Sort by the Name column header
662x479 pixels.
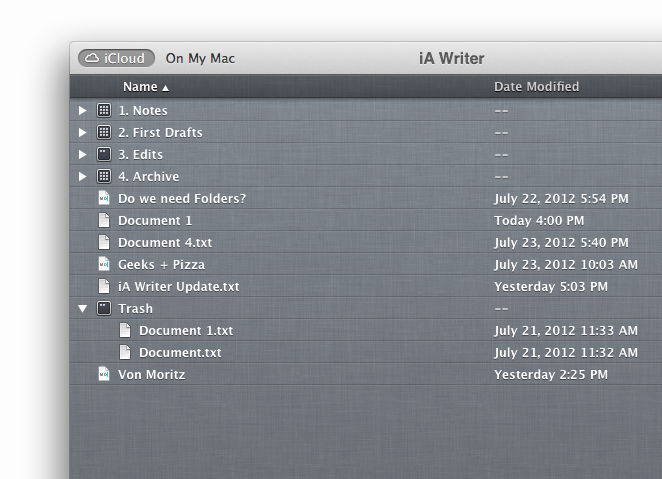click(x=146, y=87)
